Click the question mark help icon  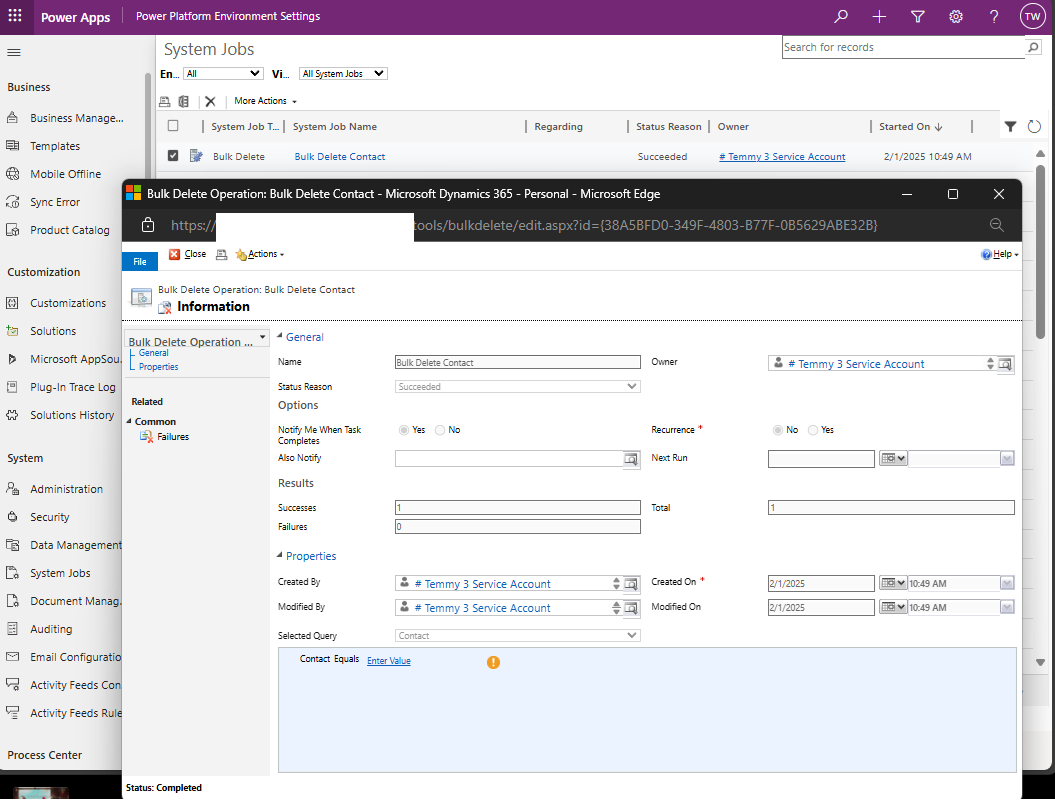pos(994,16)
